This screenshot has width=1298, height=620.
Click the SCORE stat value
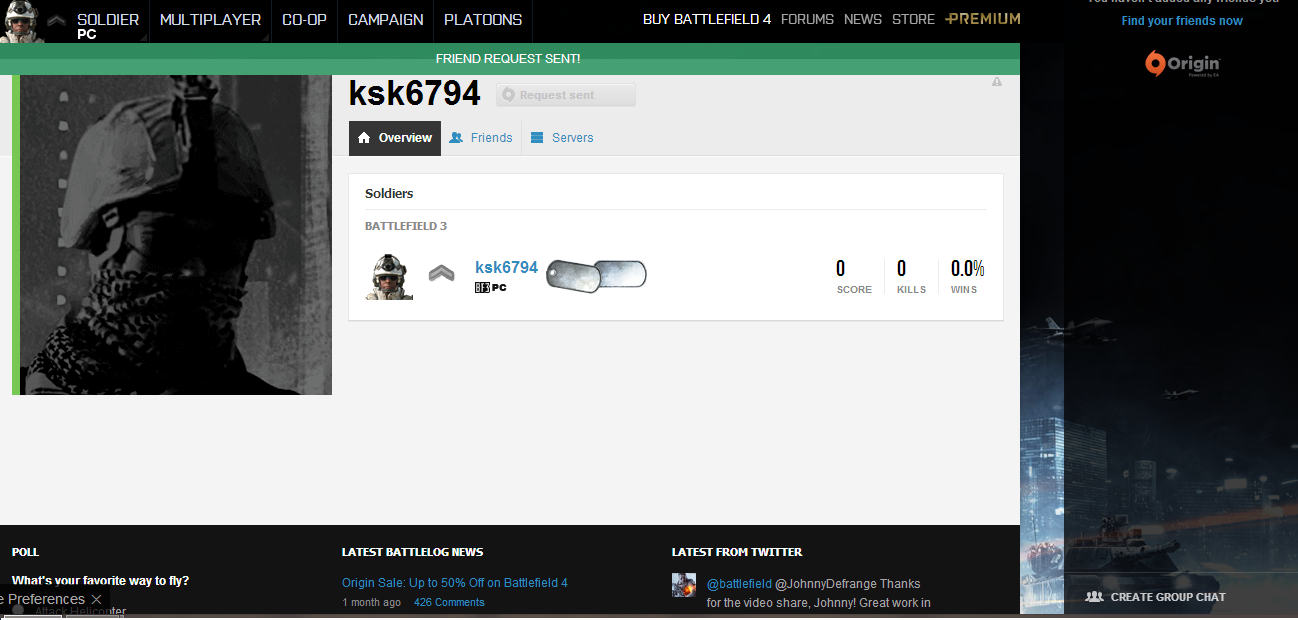840,268
